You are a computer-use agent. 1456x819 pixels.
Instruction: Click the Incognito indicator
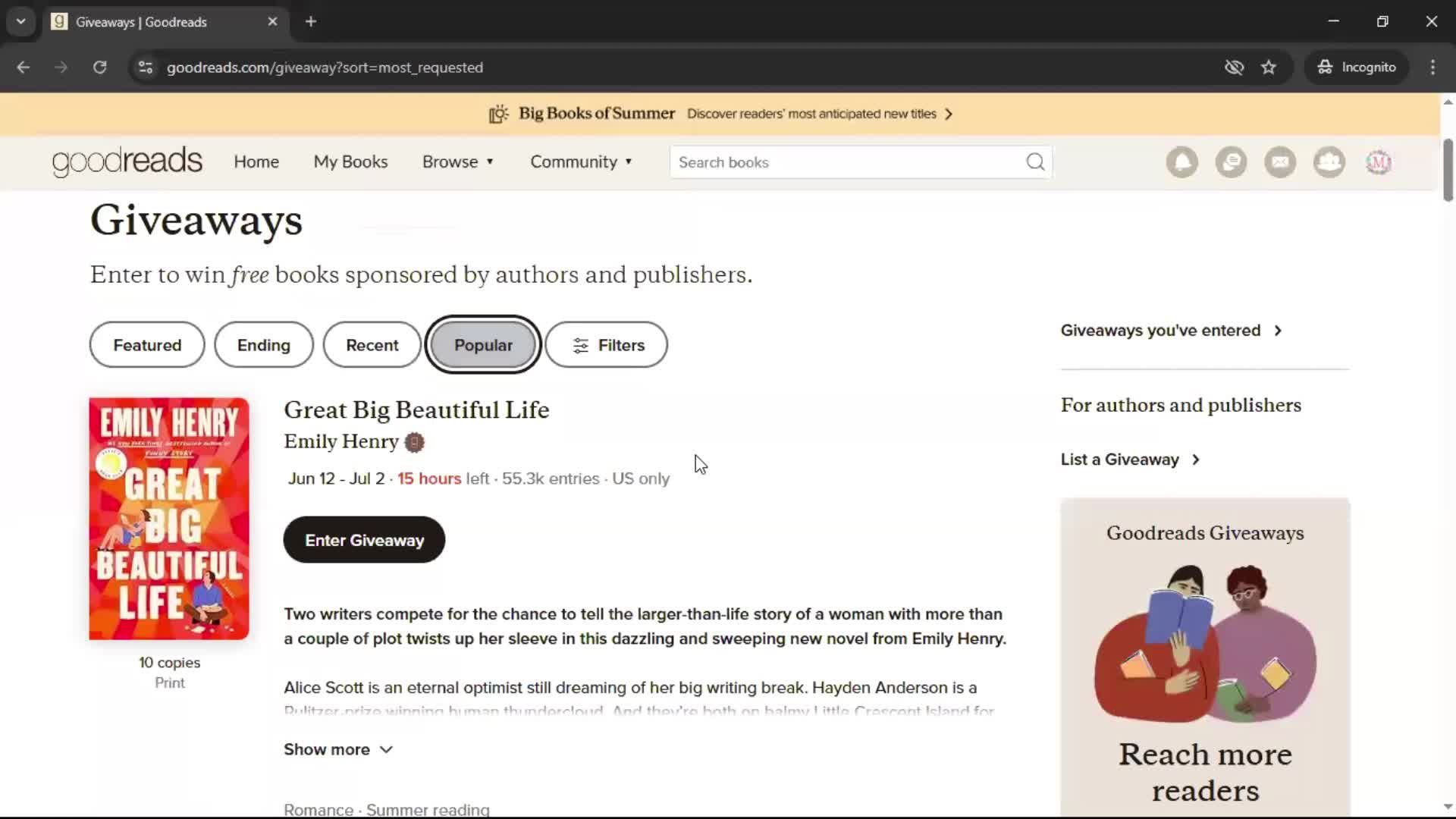pyautogui.click(x=1357, y=67)
